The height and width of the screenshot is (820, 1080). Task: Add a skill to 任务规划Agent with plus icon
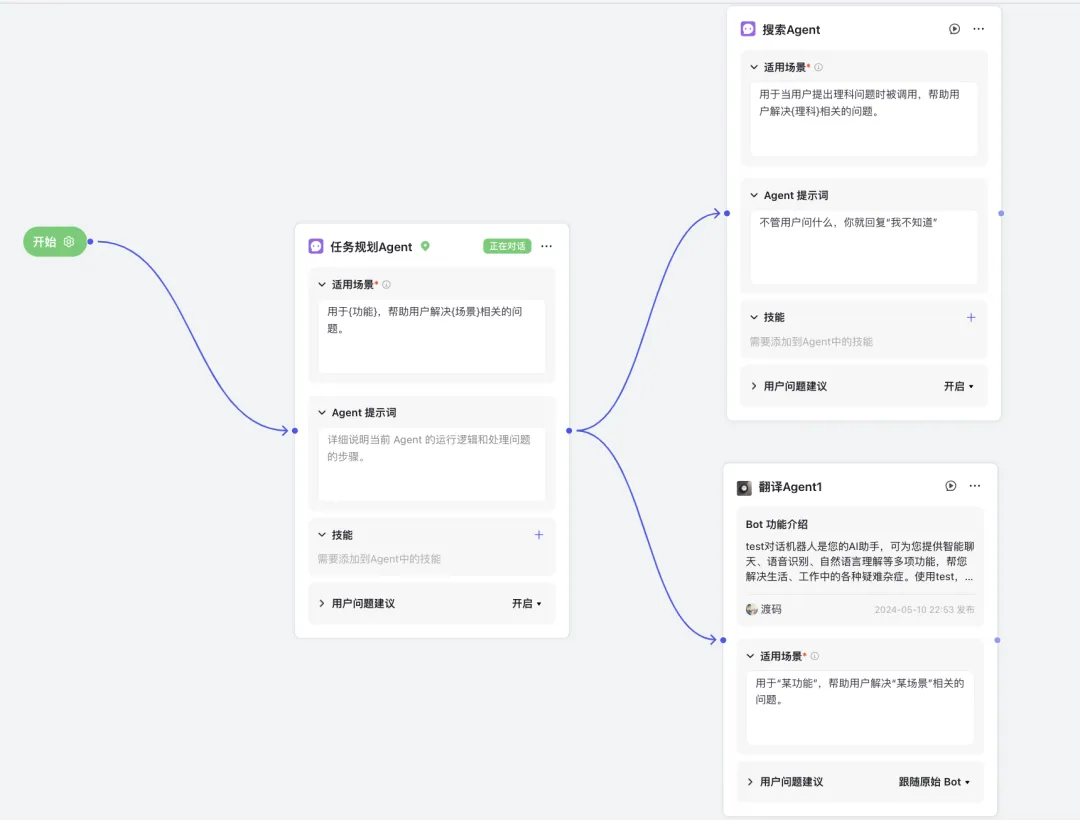[x=539, y=535]
